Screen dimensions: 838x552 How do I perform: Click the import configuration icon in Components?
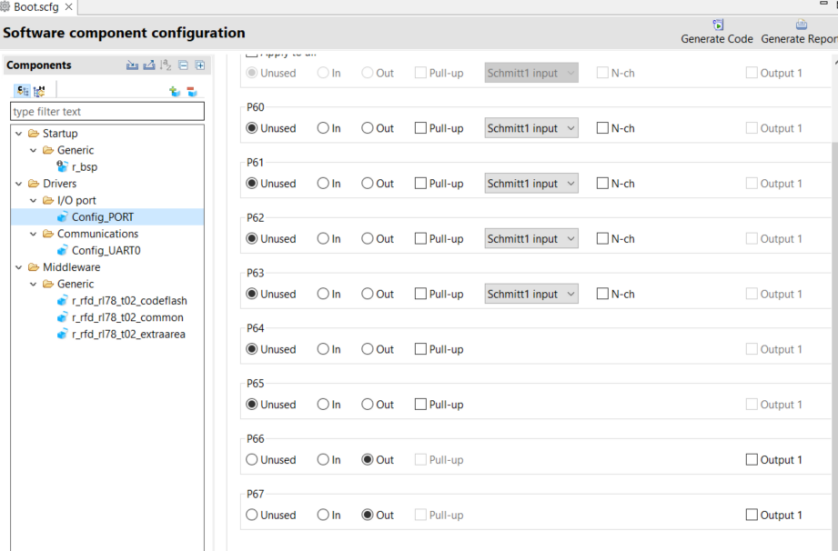(x=132, y=65)
